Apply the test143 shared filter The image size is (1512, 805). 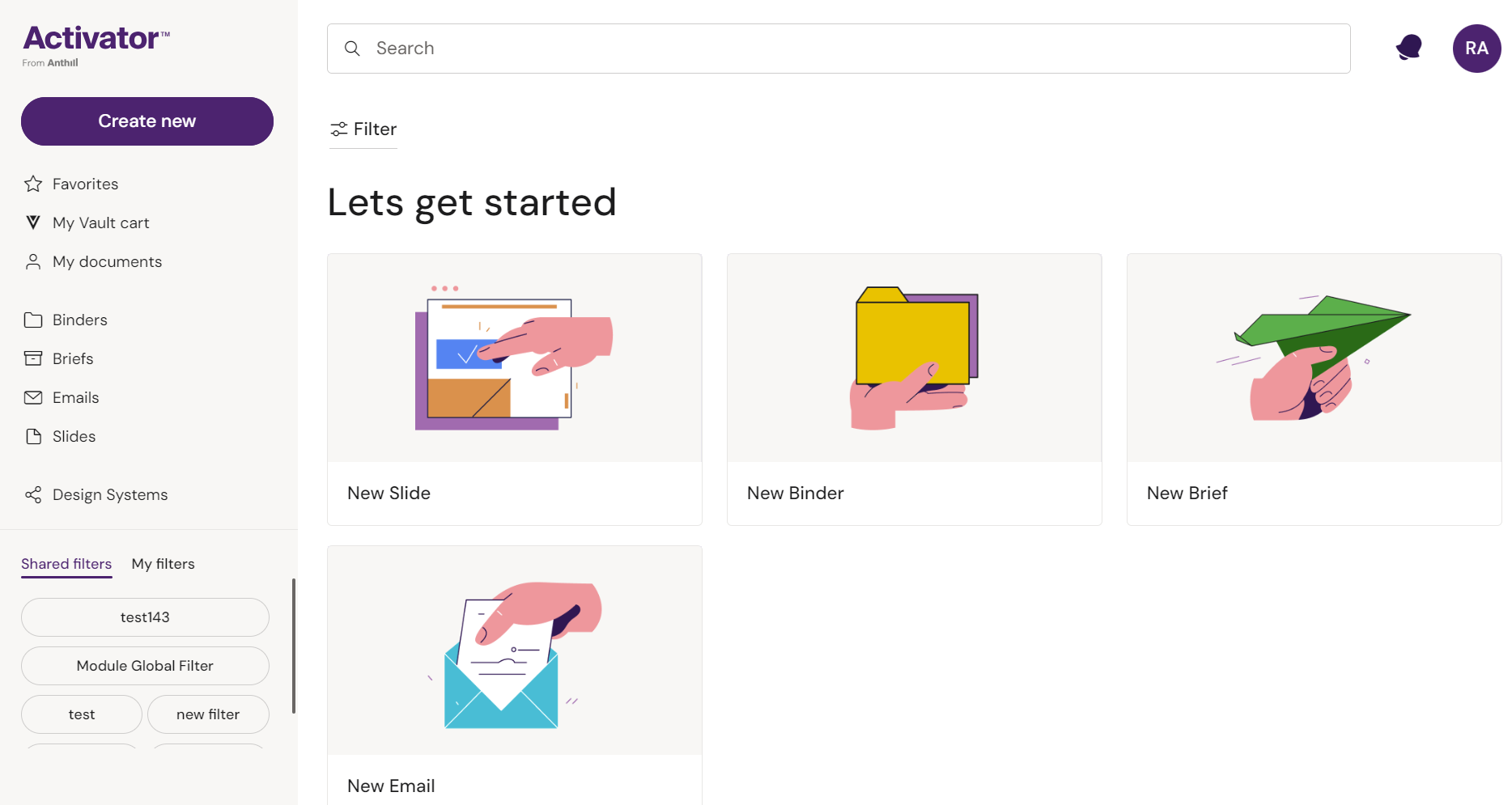(145, 617)
